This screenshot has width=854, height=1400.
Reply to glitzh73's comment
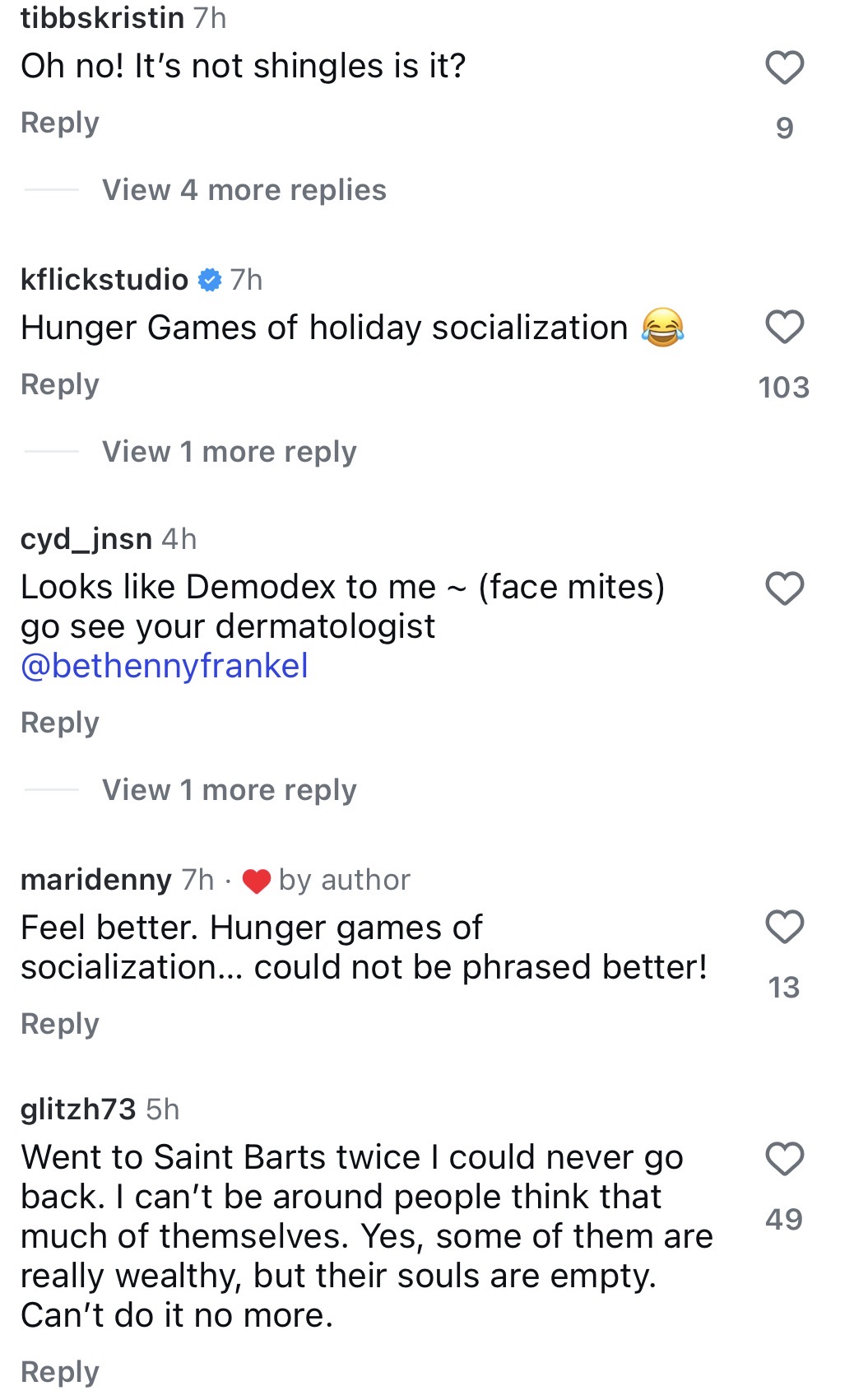point(59,1371)
